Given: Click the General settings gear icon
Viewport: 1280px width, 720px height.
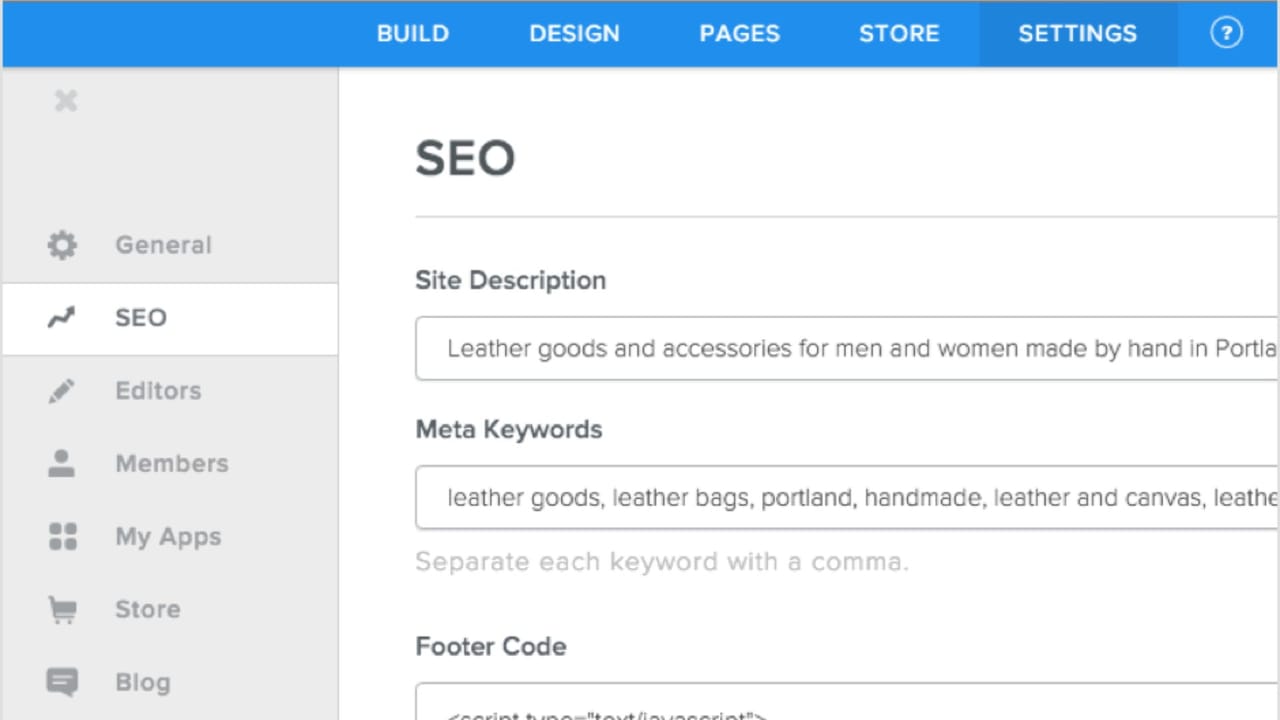Looking at the screenshot, I should click(x=62, y=245).
